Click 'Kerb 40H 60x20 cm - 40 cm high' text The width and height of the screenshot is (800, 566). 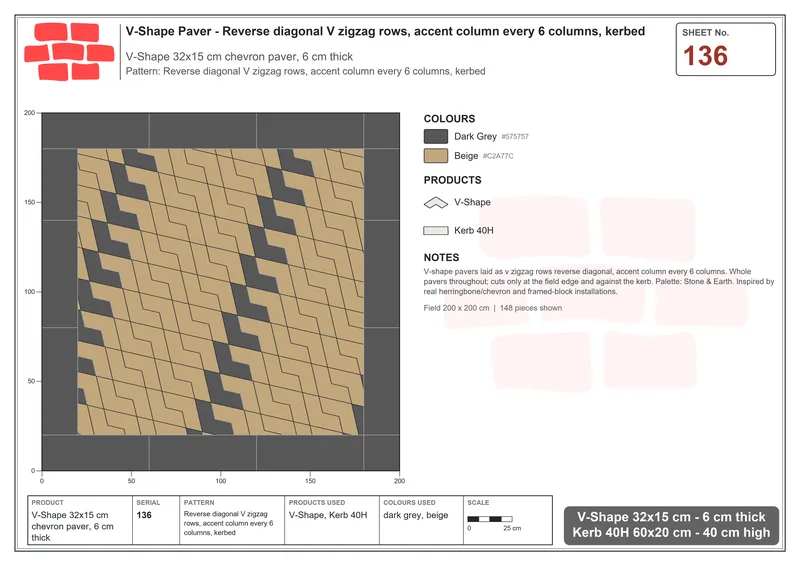[x=671, y=533]
